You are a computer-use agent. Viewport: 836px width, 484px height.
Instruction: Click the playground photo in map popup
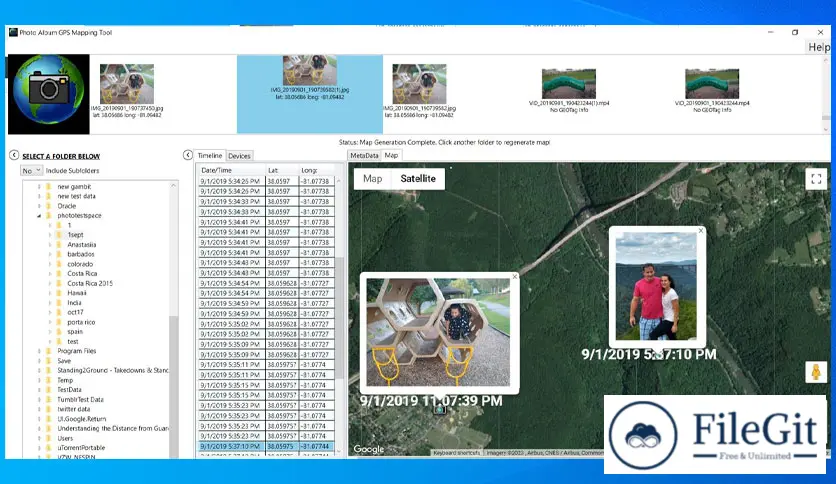438,332
